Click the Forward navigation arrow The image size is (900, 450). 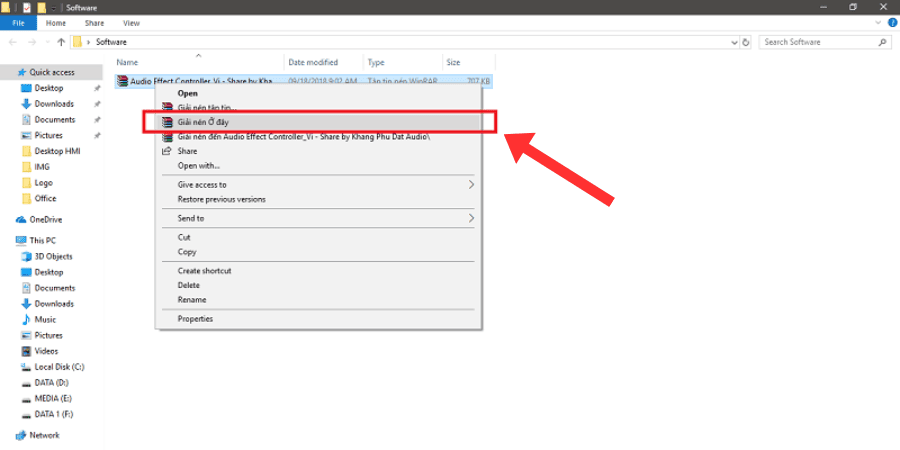point(32,42)
